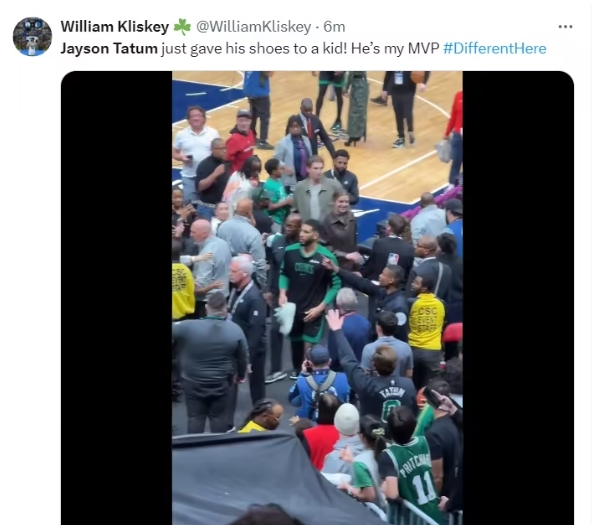Click the "He's my MVP" text in the tweet
Image resolution: width=597 pixels, height=525 pixels.
click(395, 49)
